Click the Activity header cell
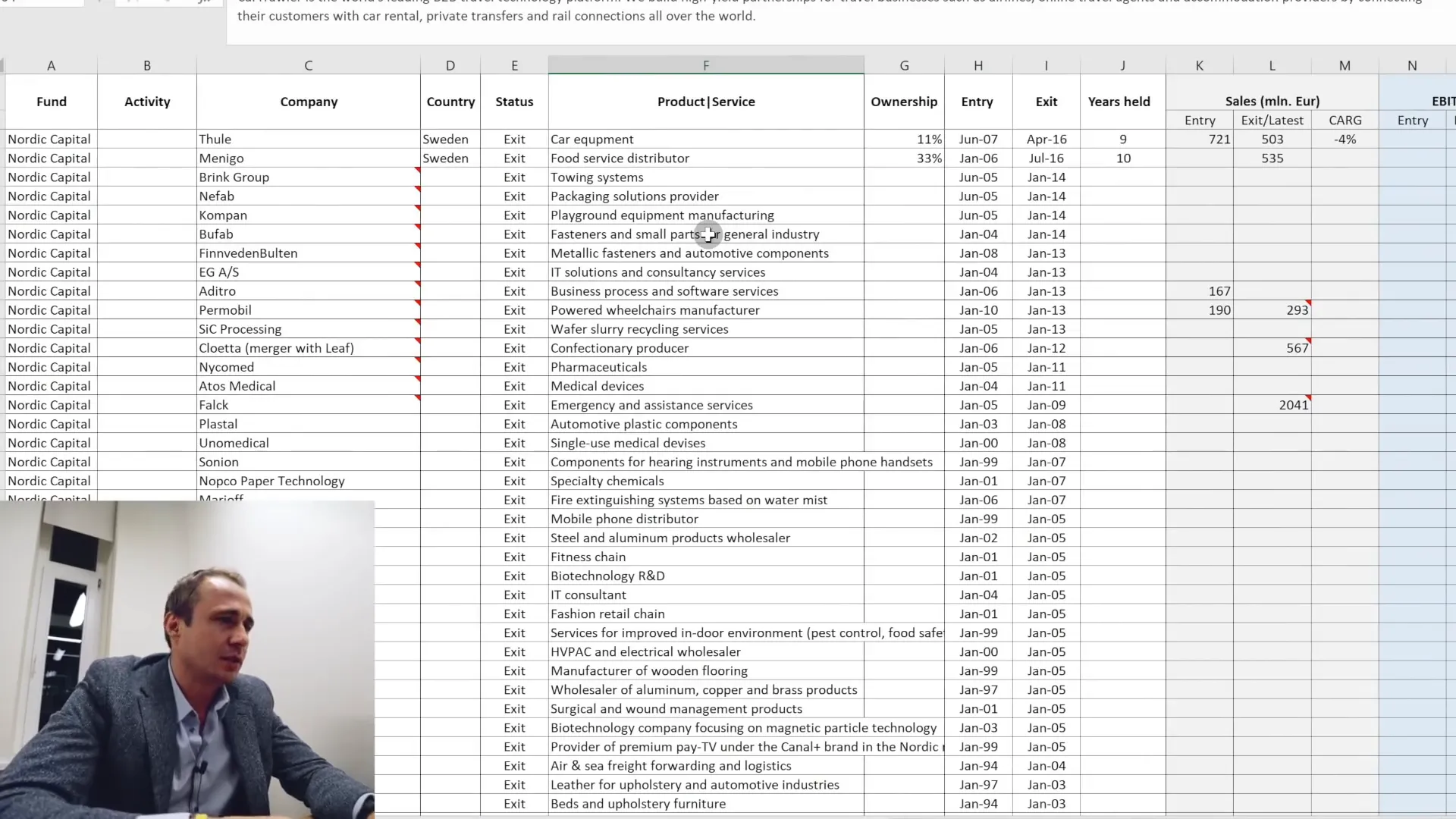The width and height of the screenshot is (1456, 819). pos(147,102)
